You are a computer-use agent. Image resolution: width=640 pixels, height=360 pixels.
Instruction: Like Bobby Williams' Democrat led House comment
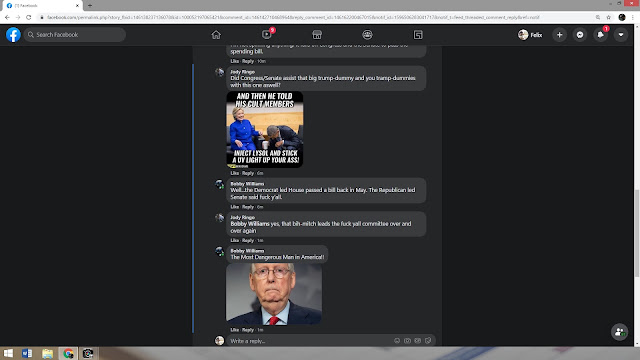pyautogui.click(x=235, y=207)
